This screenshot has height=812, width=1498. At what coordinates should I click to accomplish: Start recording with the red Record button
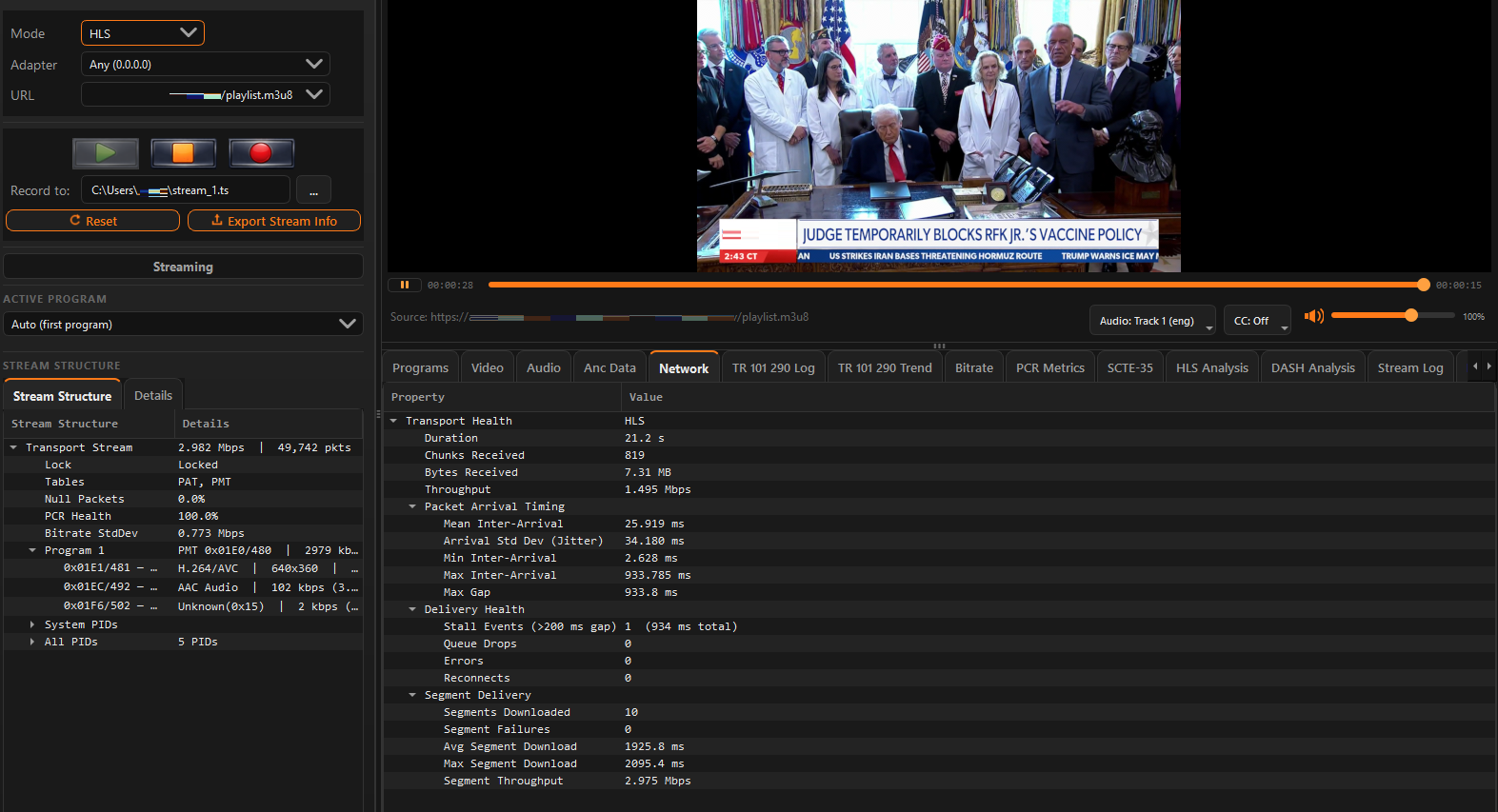(x=260, y=153)
